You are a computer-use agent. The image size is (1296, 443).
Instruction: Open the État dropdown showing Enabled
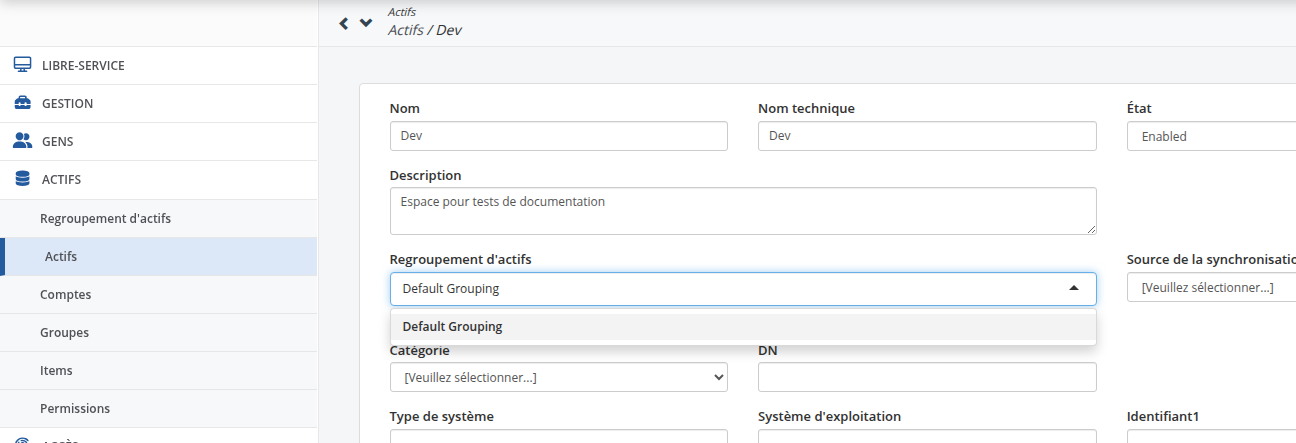tap(1211, 136)
